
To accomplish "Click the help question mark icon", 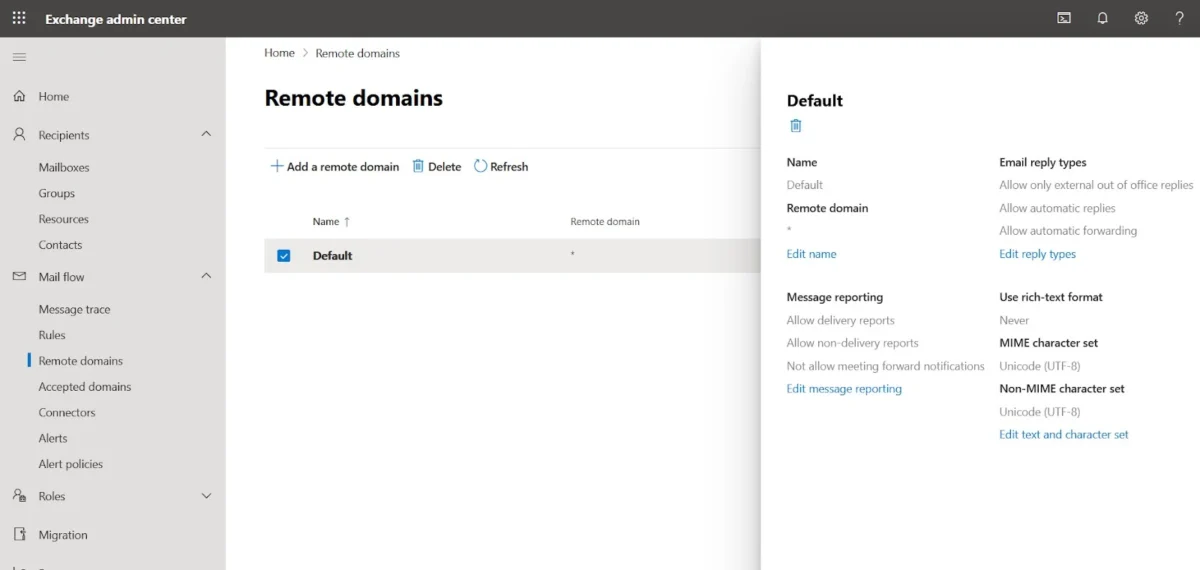I will (1179, 18).
